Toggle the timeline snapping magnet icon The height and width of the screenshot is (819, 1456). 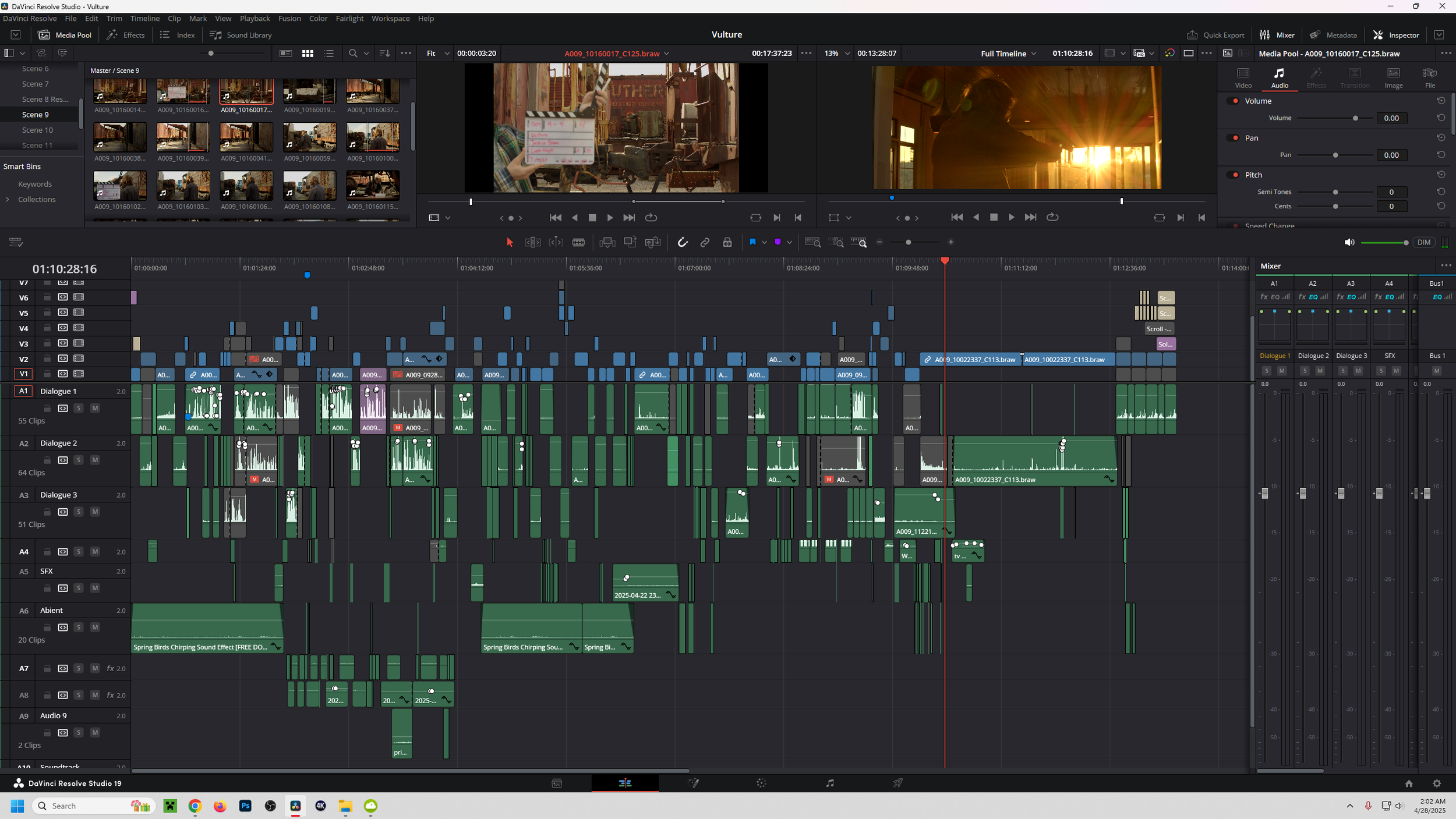click(x=683, y=242)
